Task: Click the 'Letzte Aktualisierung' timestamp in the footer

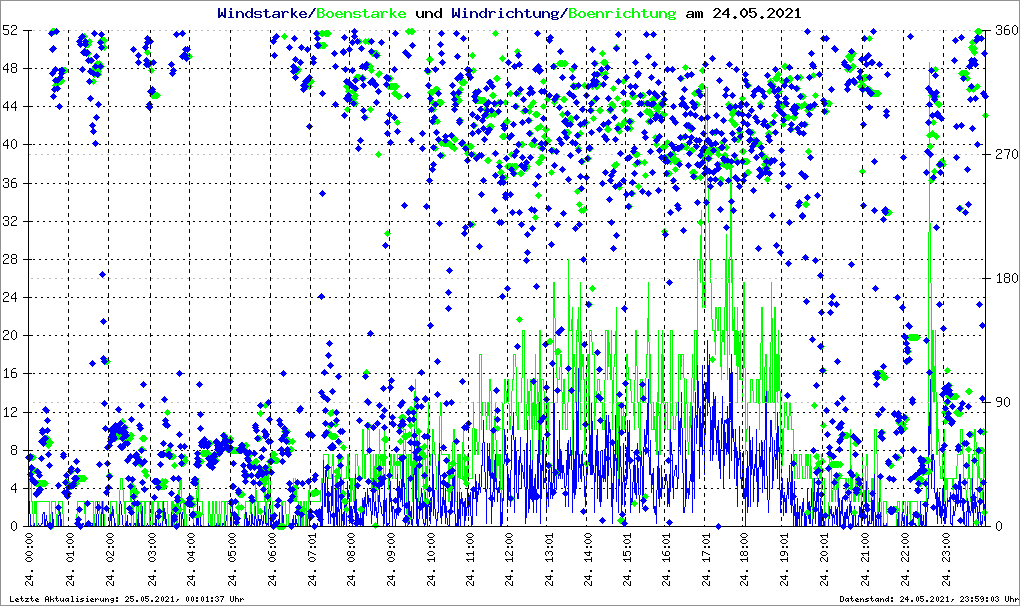Action: tap(125, 599)
